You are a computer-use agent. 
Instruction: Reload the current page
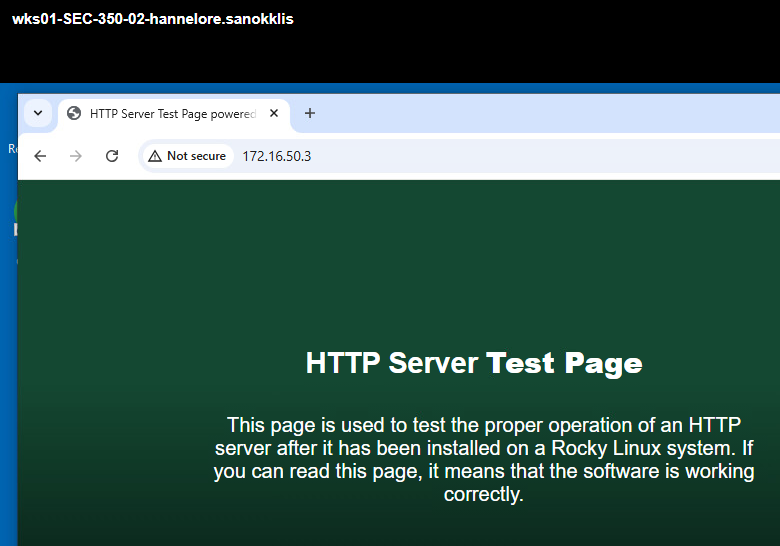[x=112, y=156]
